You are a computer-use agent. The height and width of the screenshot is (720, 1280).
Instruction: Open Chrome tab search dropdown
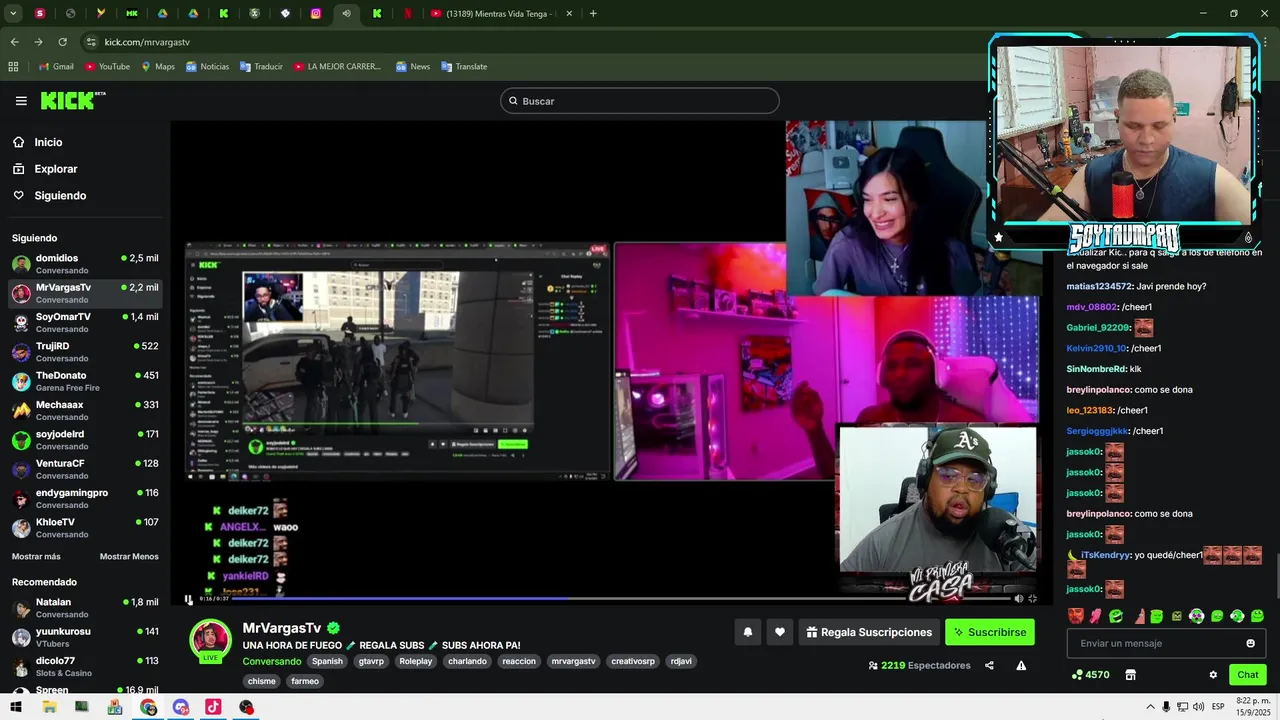[13, 14]
